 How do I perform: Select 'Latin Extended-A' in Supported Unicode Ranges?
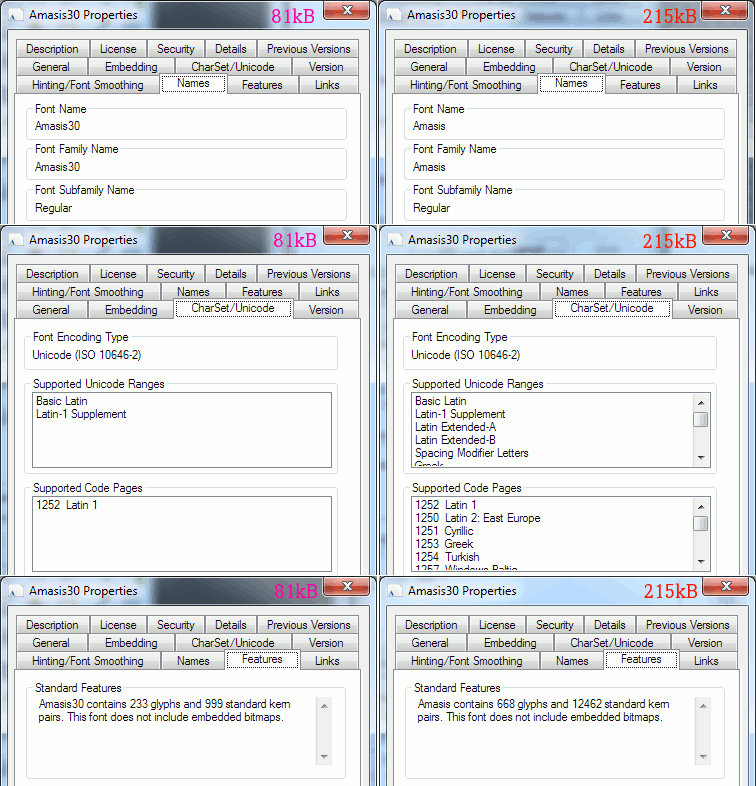[456, 427]
